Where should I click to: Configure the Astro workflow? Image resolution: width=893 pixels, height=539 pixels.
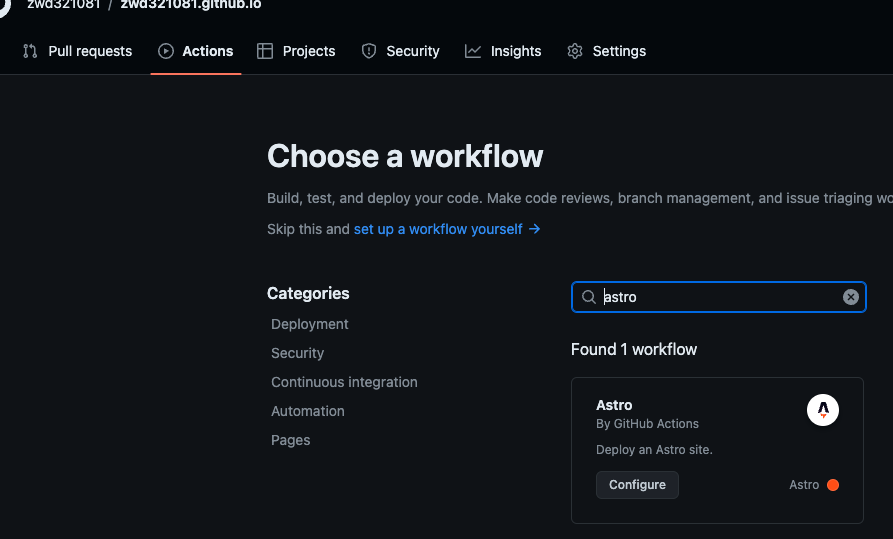(637, 485)
